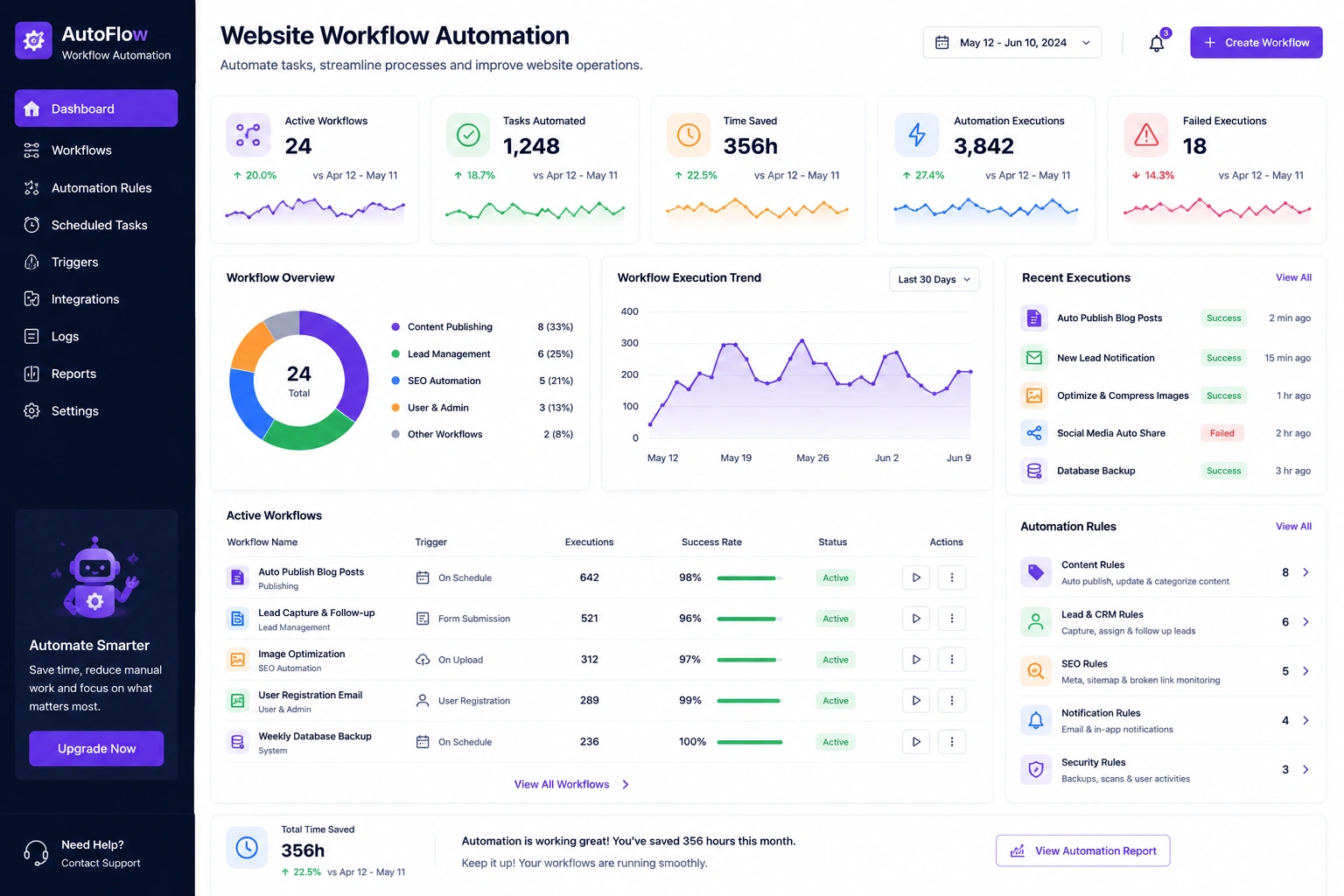Click the headset Need Help icon
The image size is (1344, 896).
pyautogui.click(x=36, y=853)
